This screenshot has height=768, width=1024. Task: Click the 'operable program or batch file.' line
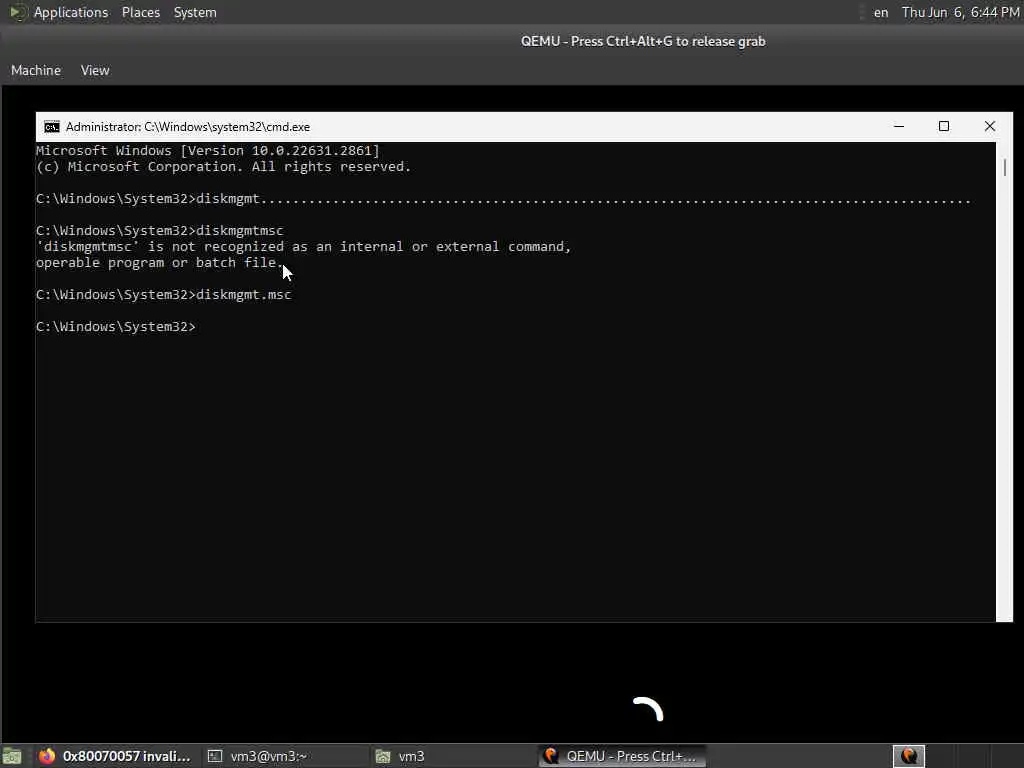(160, 263)
